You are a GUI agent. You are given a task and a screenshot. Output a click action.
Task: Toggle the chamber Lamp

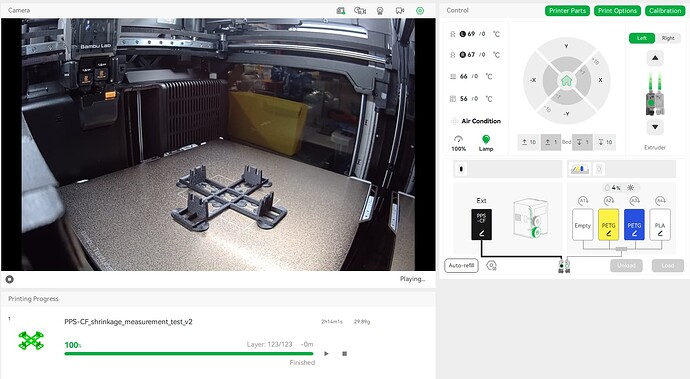tap(486, 143)
